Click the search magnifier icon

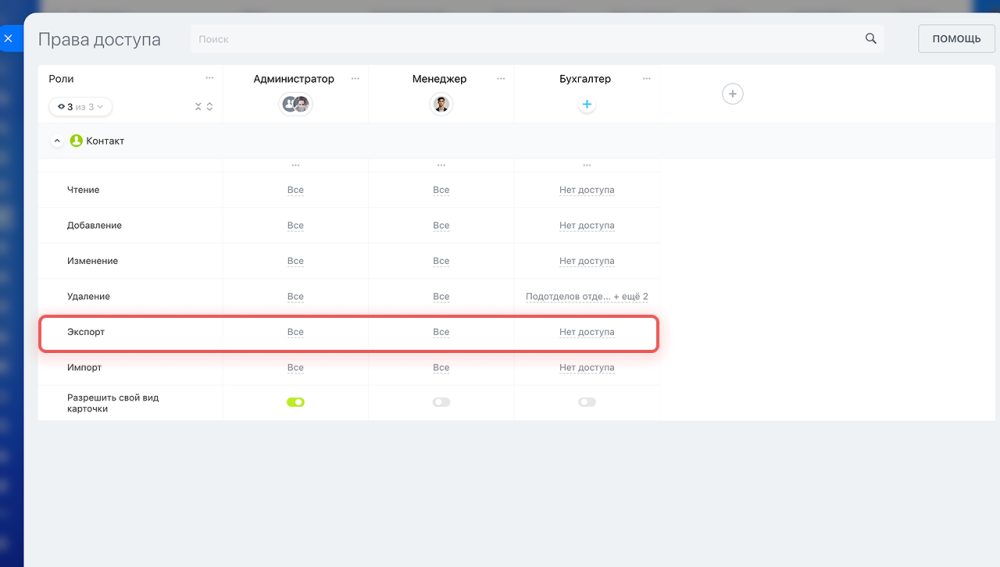point(871,39)
